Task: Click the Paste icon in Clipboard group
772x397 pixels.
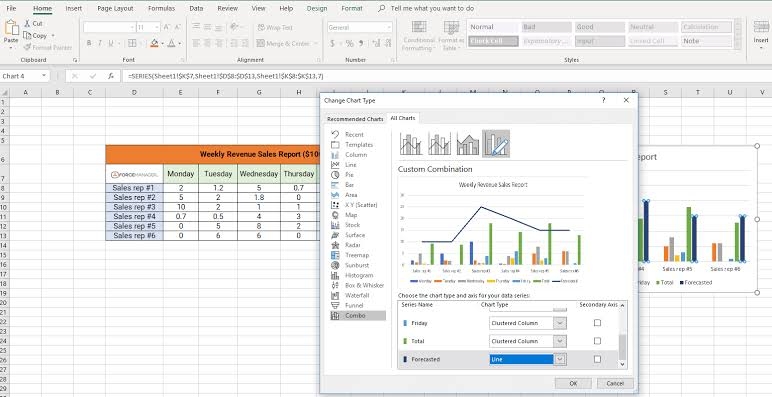Action: (11, 32)
